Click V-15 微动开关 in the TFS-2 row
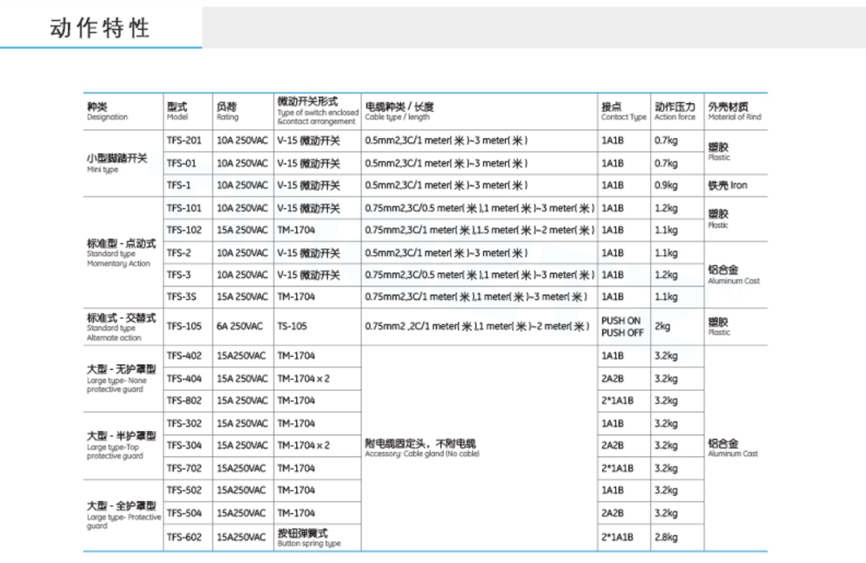The image size is (866, 563). 308,253
